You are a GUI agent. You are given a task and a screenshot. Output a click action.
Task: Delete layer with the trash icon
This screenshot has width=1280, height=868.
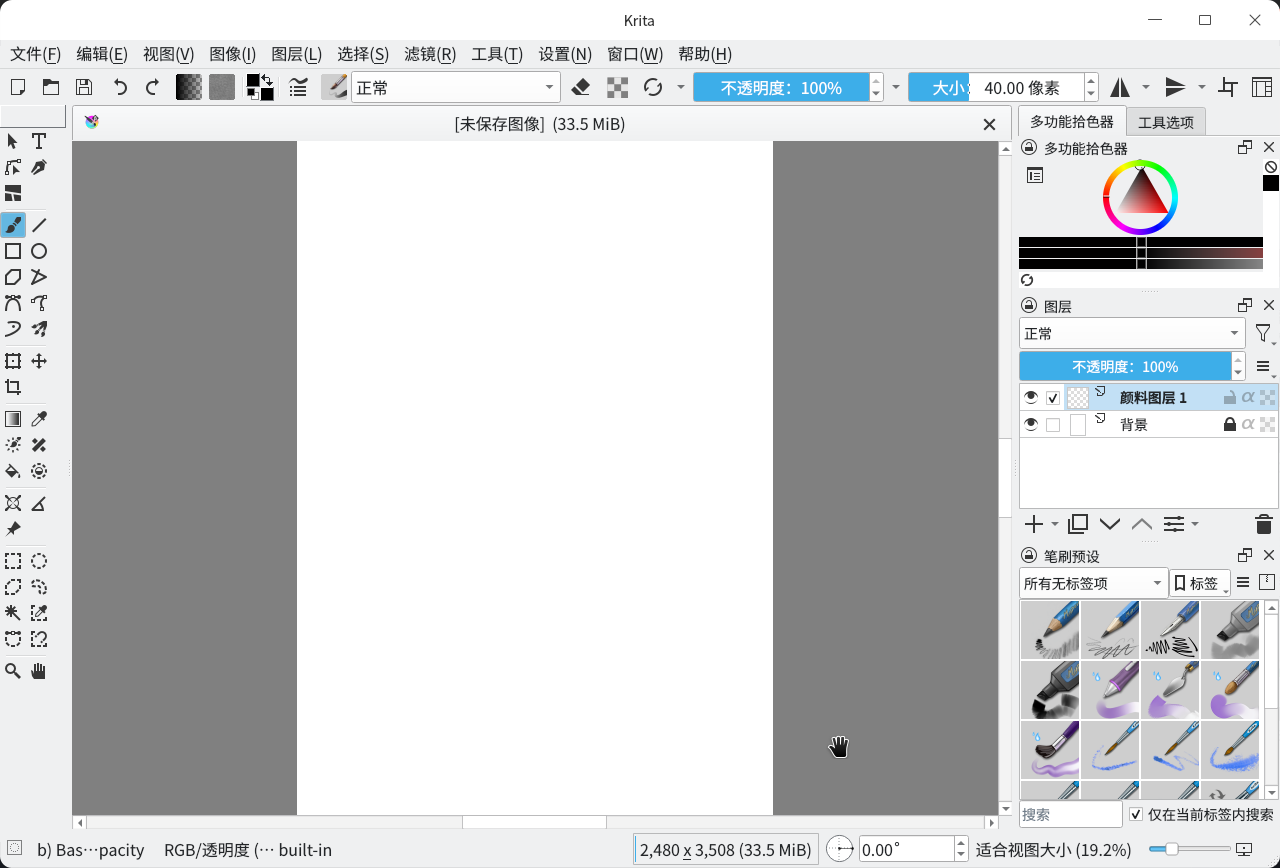[1263, 524]
